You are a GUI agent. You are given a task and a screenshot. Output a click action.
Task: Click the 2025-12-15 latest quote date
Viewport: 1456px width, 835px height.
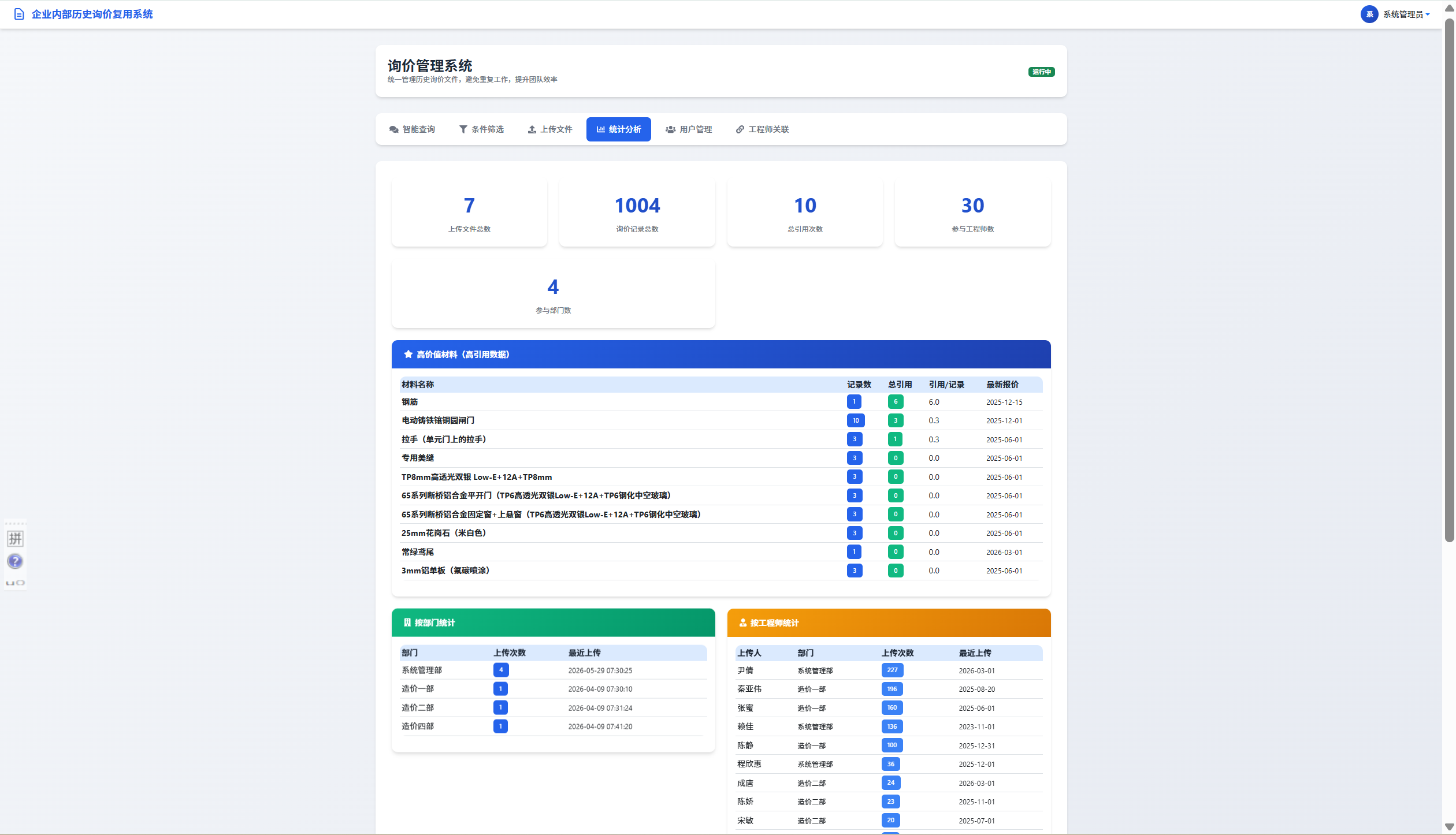1004,402
